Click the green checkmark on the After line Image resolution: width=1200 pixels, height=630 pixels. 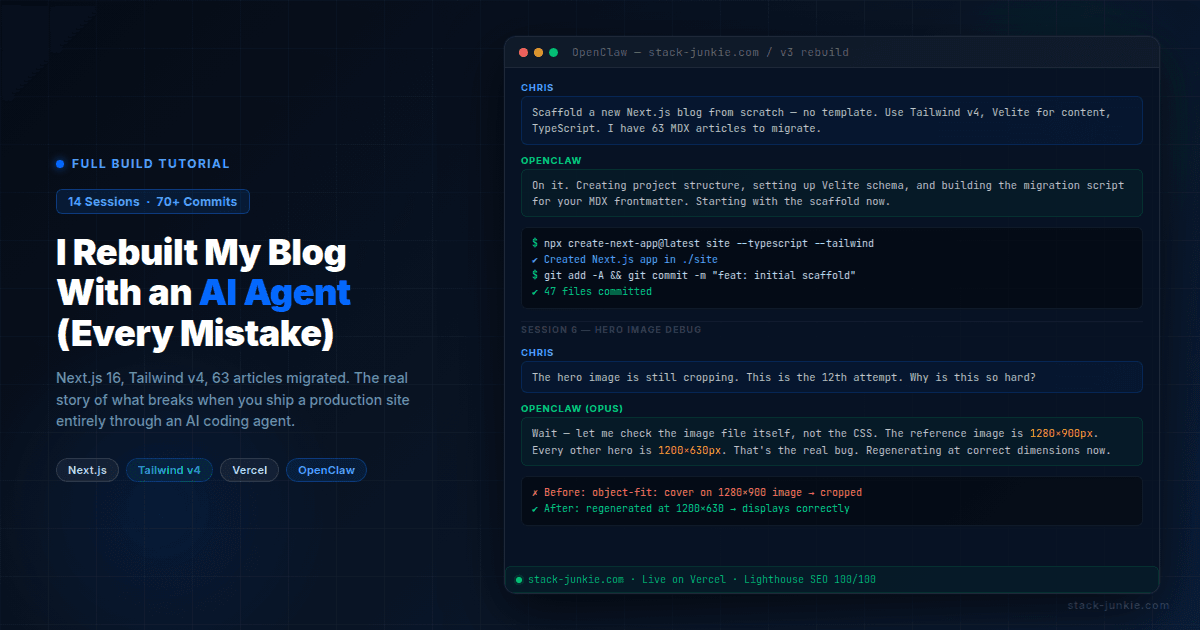pyautogui.click(x=535, y=509)
